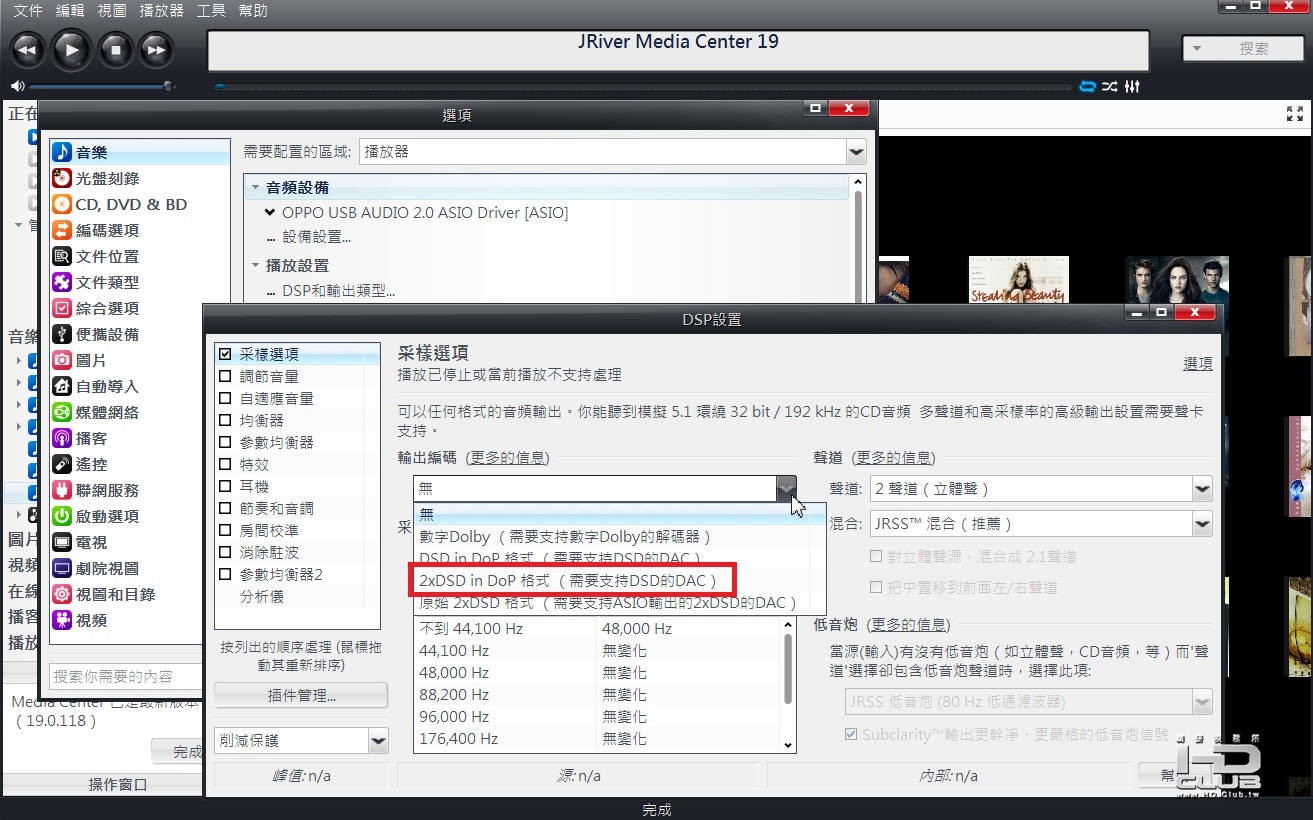The height and width of the screenshot is (820, 1313).
Task: Toggle the 耳機 headphones checkbox
Action: [x=225, y=486]
